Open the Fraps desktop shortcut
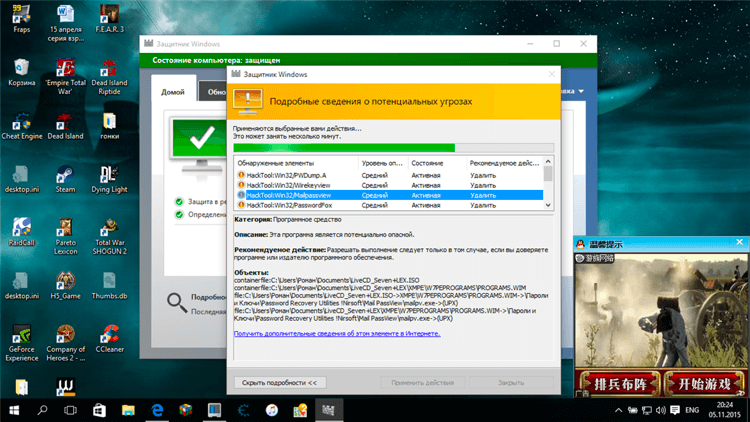The width and height of the screenshot is (750, 422). coord(22,18)
